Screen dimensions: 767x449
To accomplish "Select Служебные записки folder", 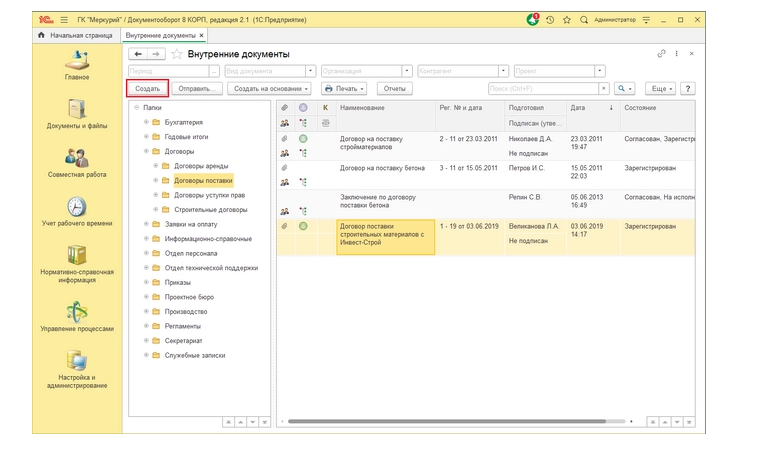I will click(195, 355).
